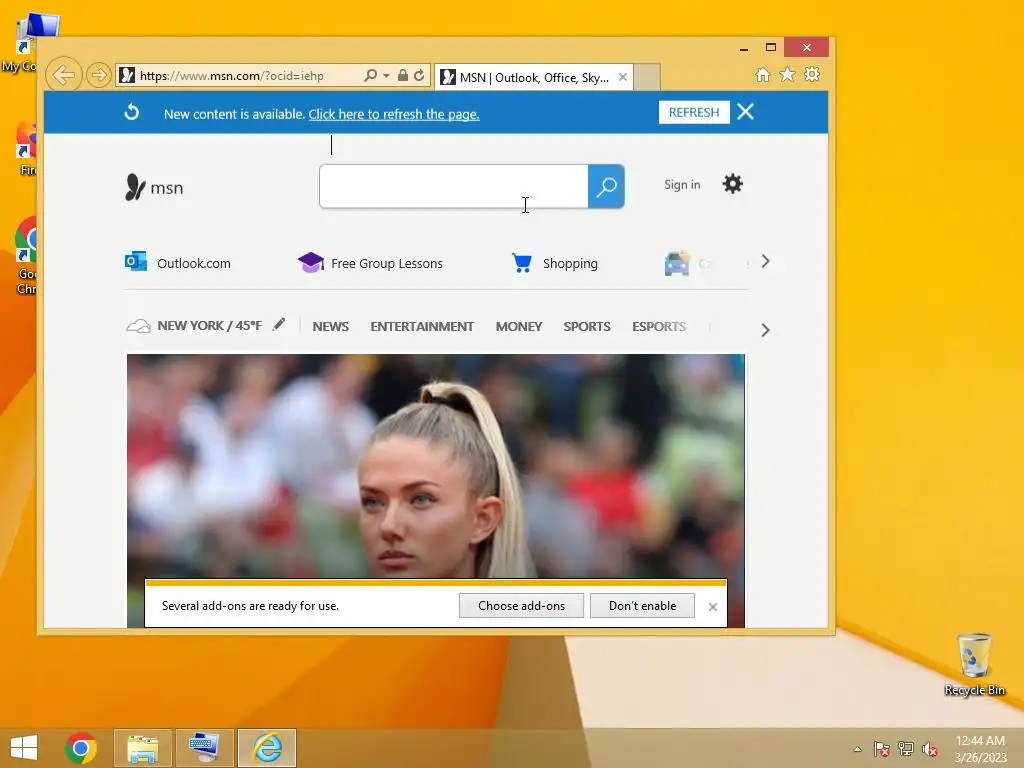Show more categories with navigation chevron
This screenshot has height=768, width=1024.
click(x=765, y=330)
